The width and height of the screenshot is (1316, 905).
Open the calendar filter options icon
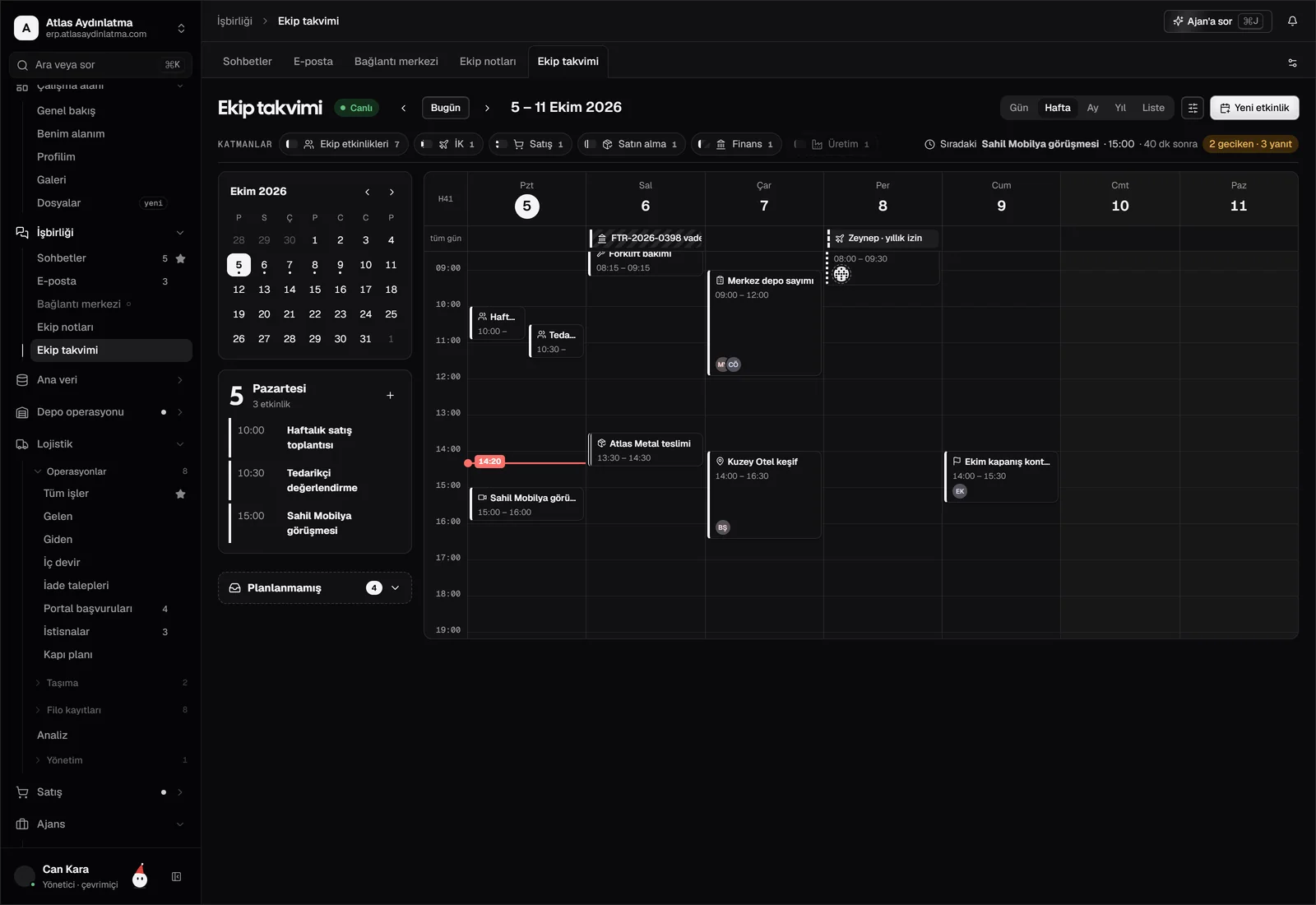[1193, 108]
